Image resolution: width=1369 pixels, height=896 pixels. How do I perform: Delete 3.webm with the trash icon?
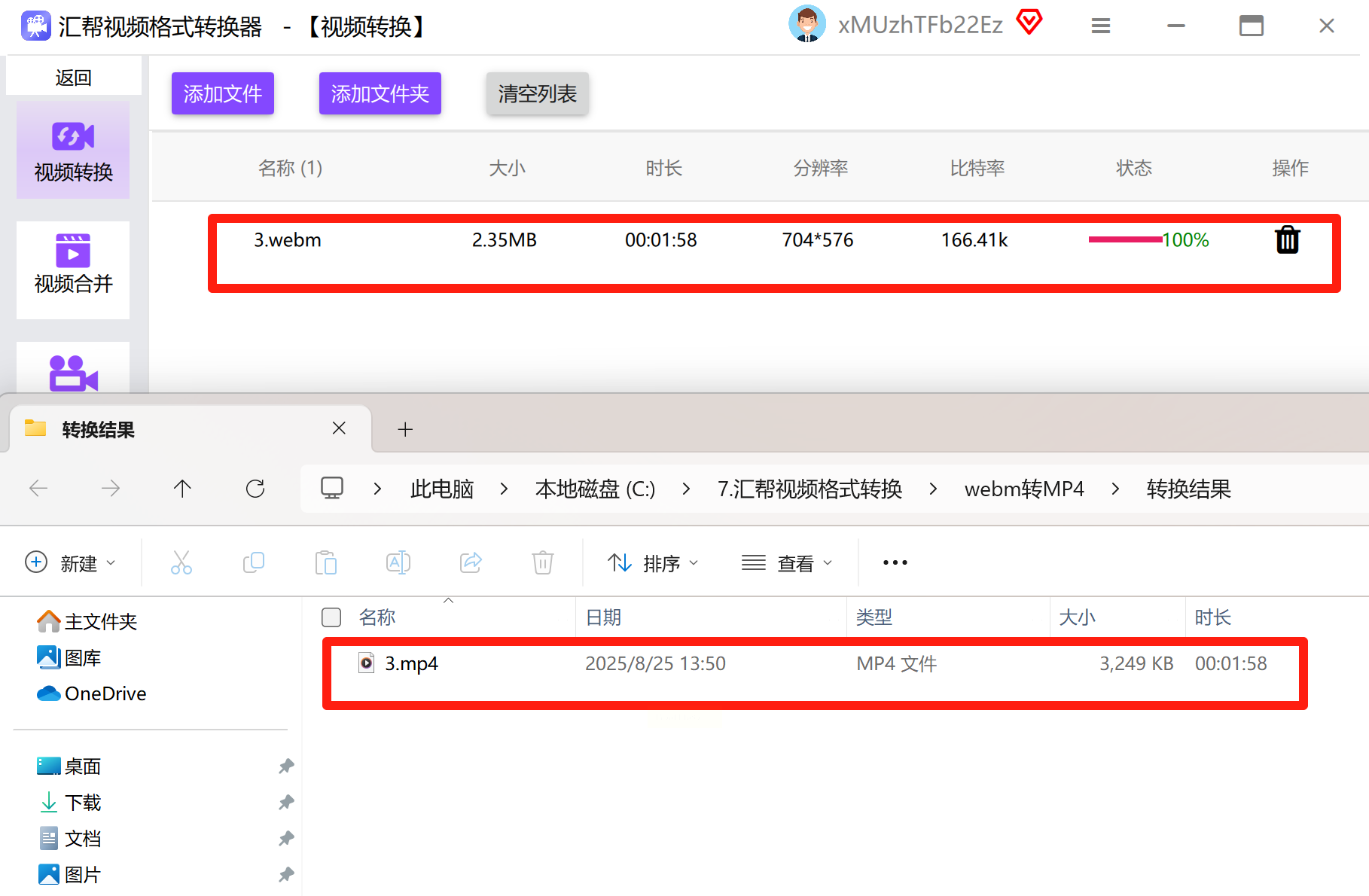tap(1287, 240)
